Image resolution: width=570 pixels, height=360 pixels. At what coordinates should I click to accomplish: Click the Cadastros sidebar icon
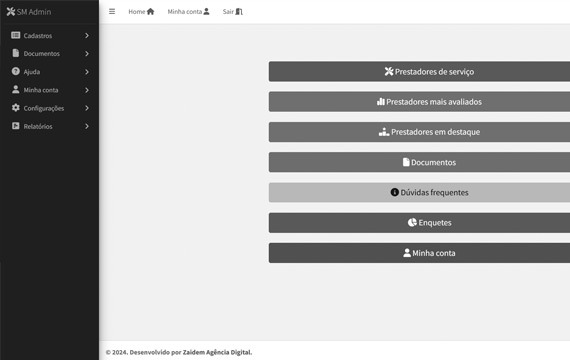click(16, 35)
